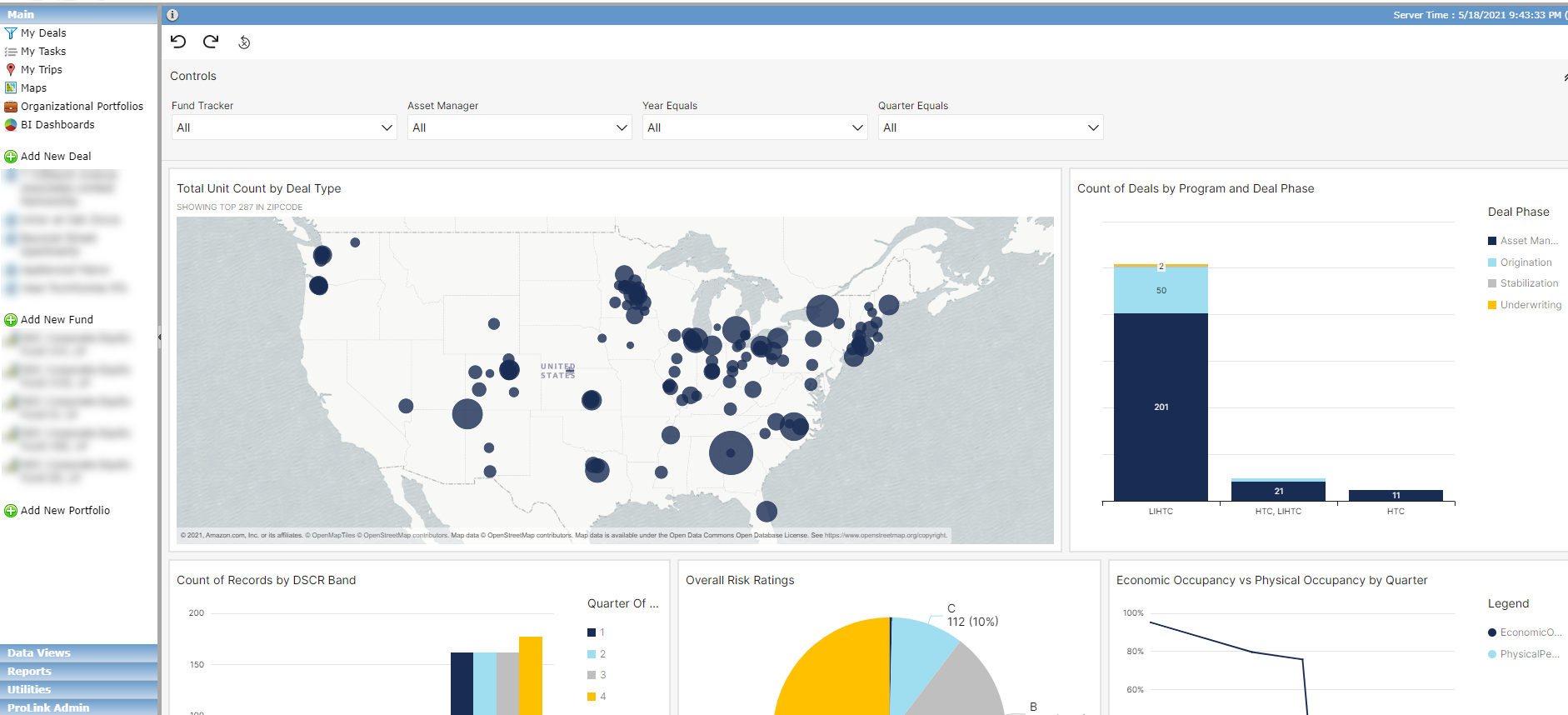Click the LIHTC bar segment labeled 50
Image resolution: width=1568 pixels, height=715 pixels.
point(1161,290)
